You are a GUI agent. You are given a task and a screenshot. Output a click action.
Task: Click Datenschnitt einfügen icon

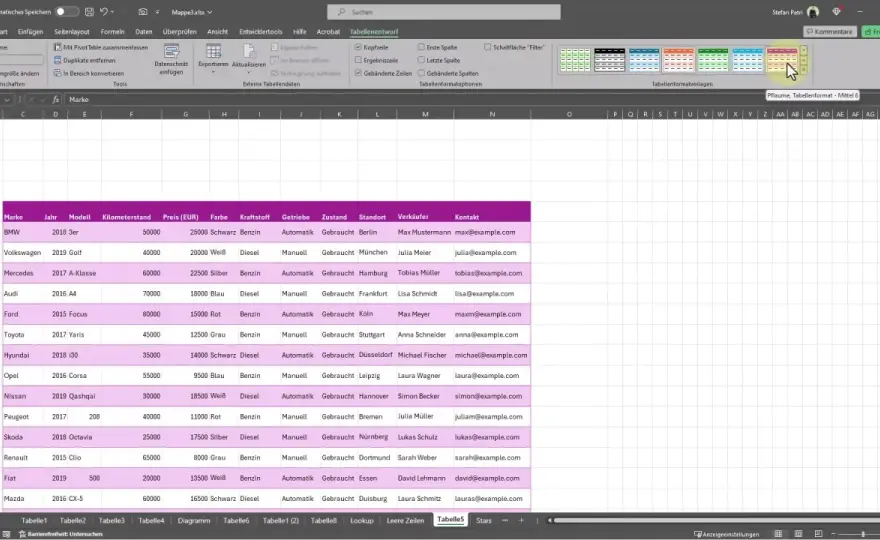tap(171, 52)
